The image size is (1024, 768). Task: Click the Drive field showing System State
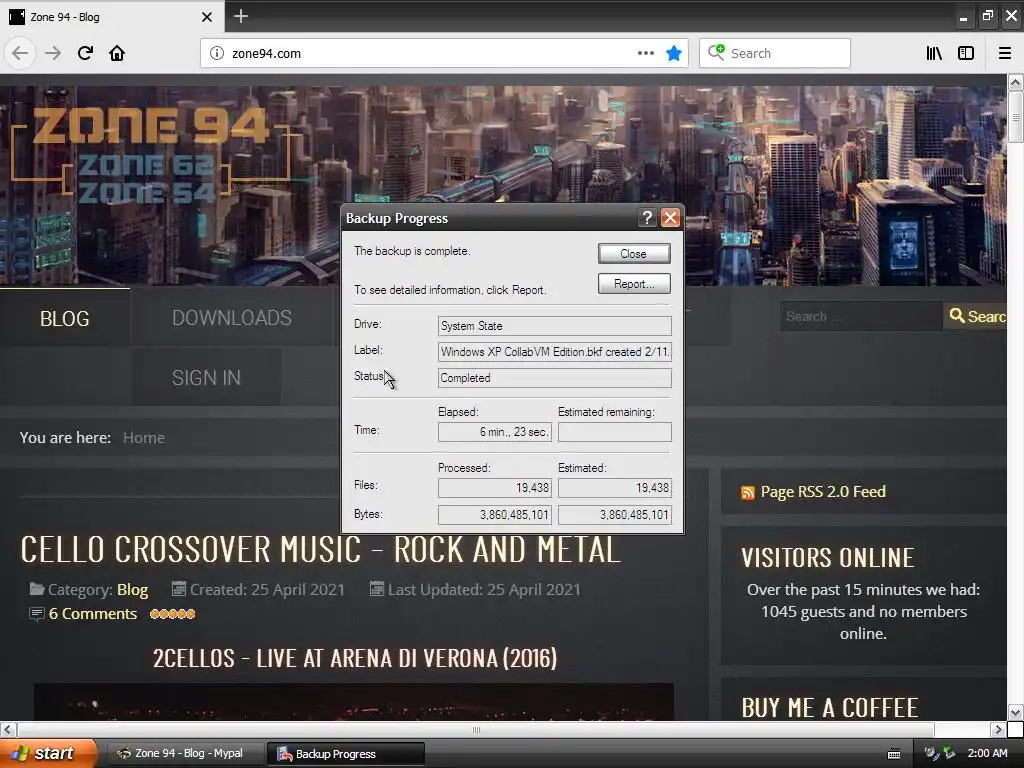tap(554, 326)
